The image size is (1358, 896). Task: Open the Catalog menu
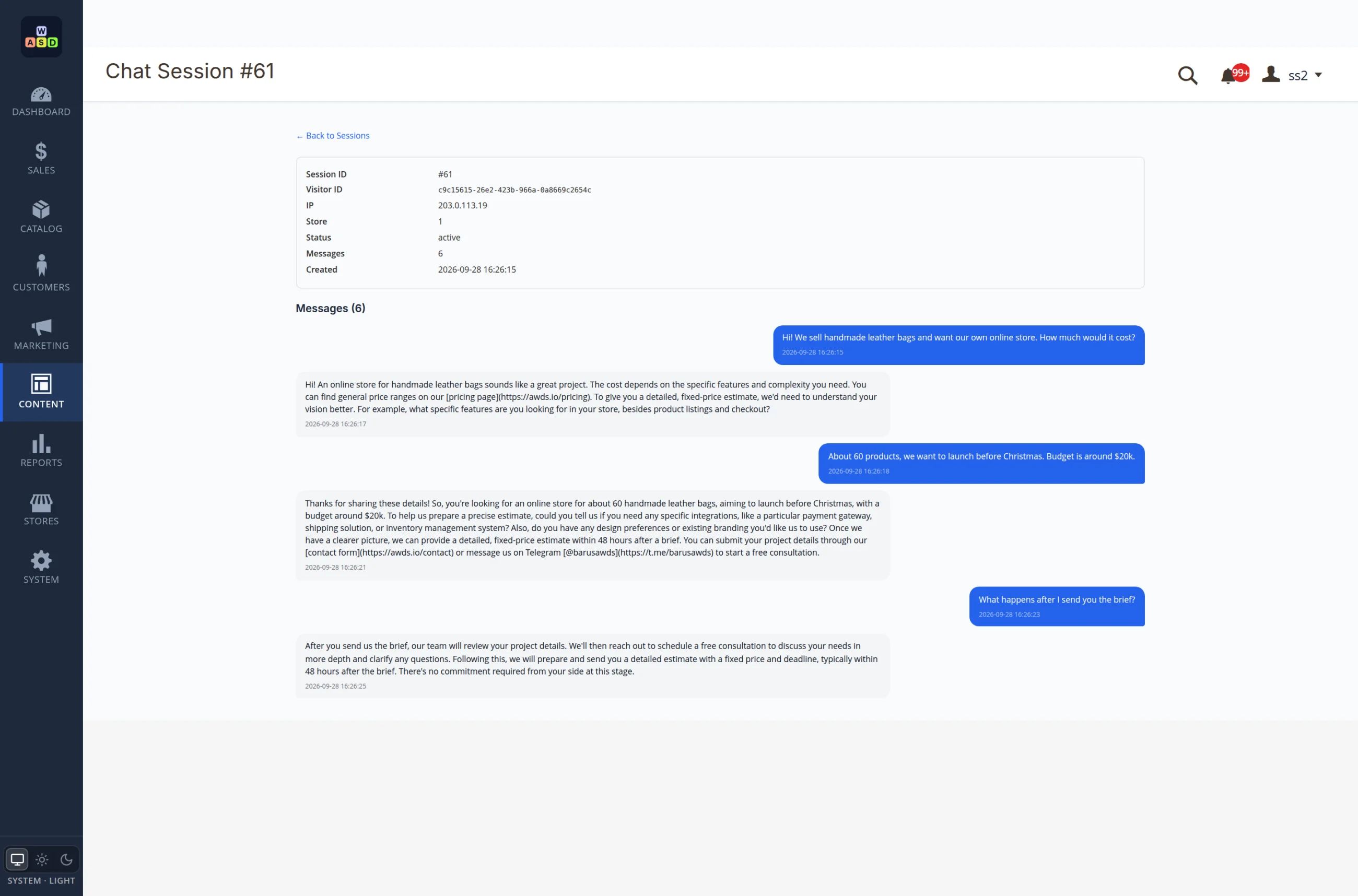point(41,217)
